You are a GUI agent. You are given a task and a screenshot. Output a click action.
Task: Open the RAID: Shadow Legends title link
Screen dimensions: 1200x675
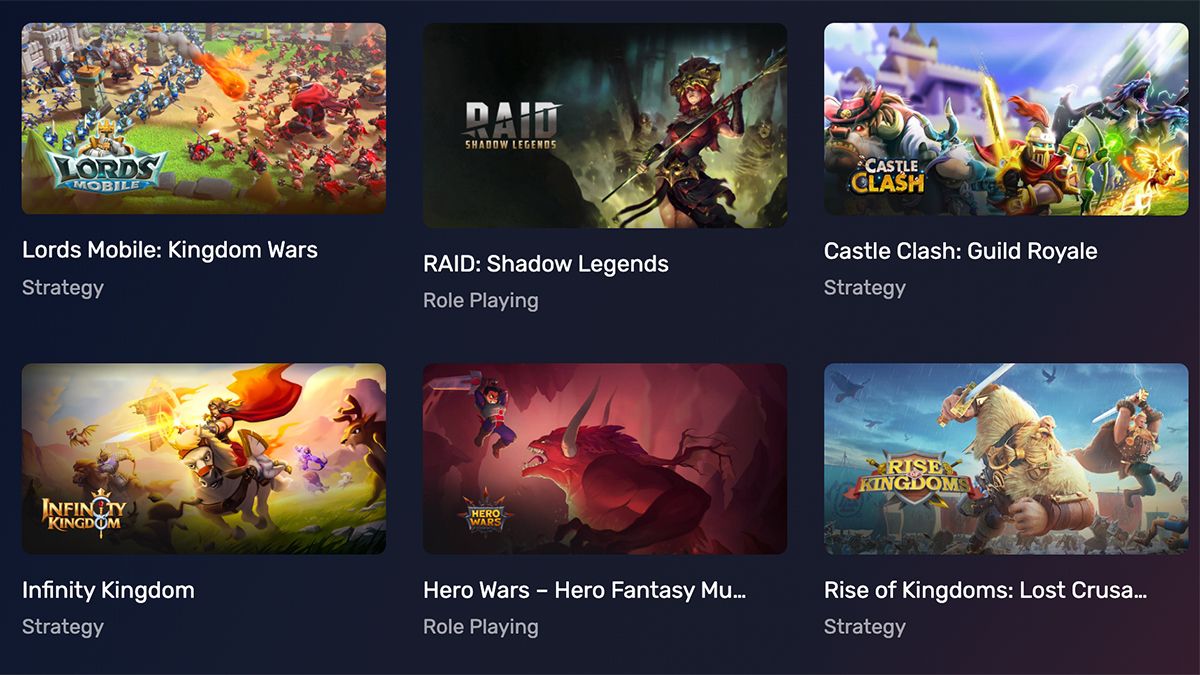[x=546, y=264]
